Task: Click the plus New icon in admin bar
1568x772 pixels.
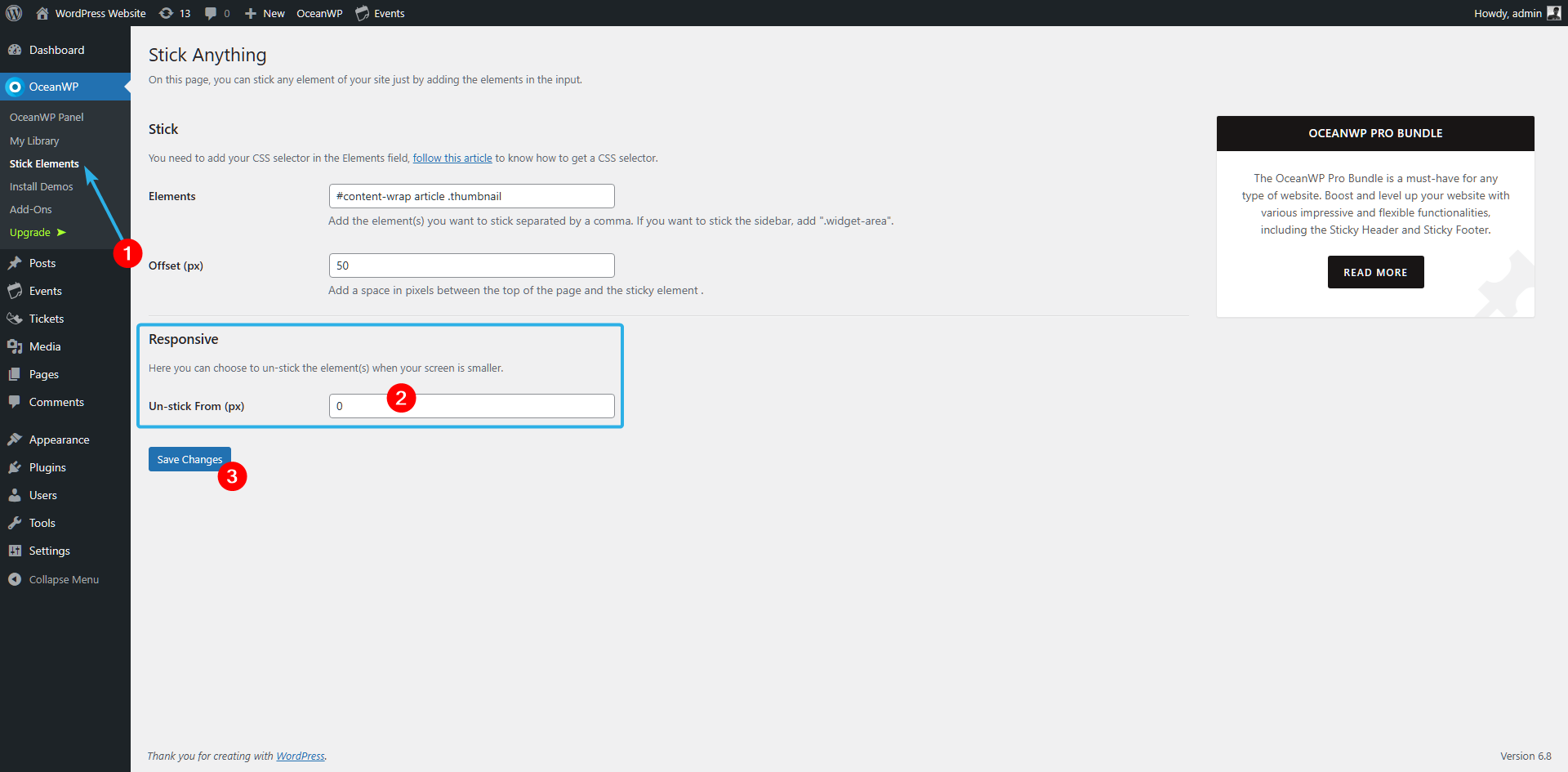Action: 251,13
